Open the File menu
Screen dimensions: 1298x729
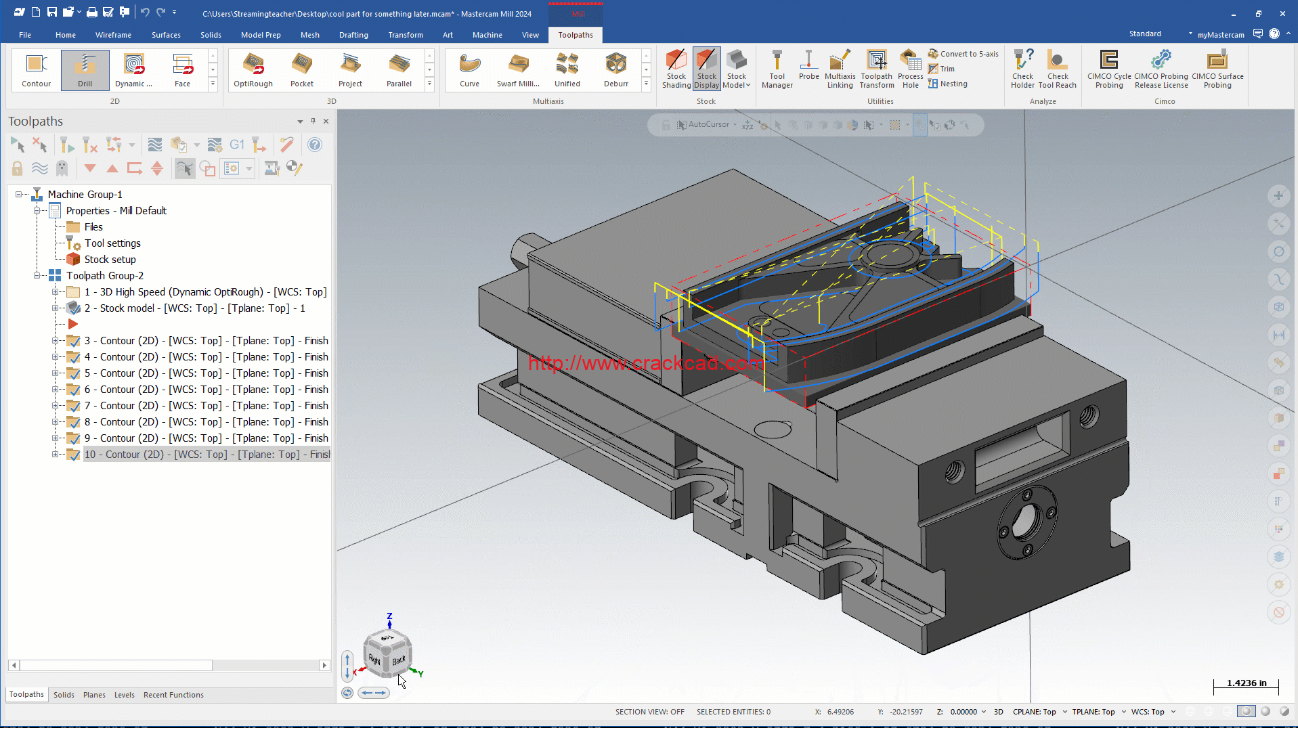25,35
